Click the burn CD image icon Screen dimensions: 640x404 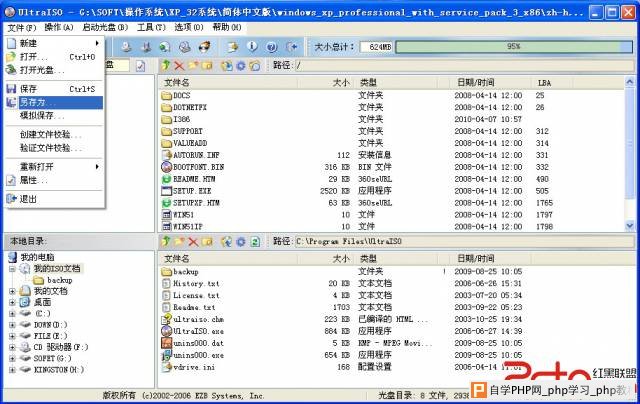click(x=204, y=47)
